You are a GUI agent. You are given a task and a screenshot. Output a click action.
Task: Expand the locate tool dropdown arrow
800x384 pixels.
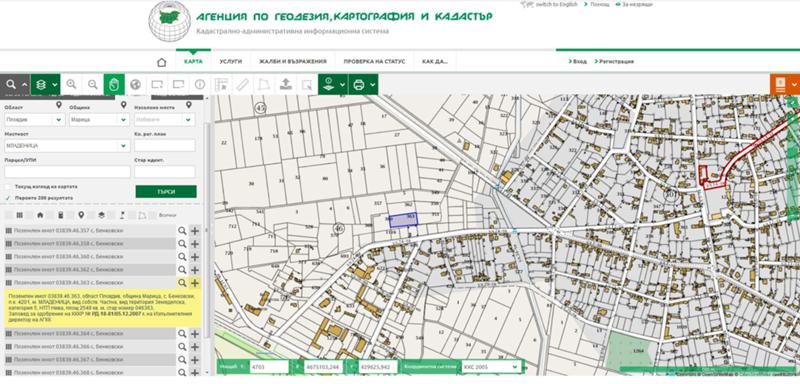coord(342,85)
